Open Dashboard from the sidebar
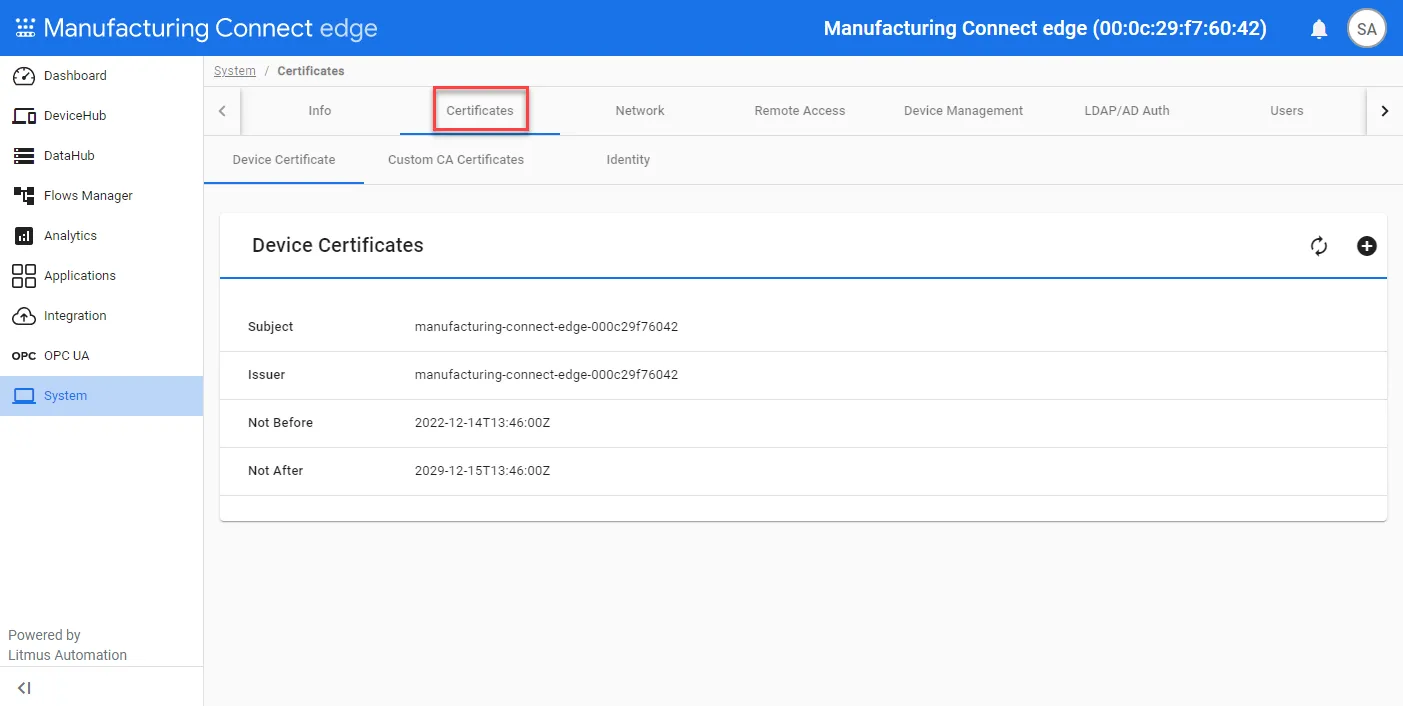 click(x=101, y=76)
